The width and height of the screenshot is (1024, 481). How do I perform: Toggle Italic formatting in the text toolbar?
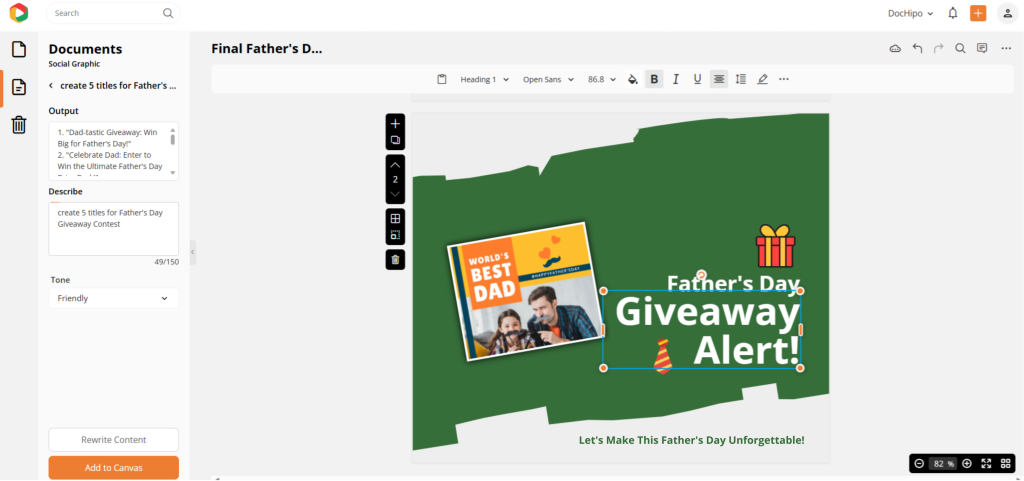pos(676,79)
